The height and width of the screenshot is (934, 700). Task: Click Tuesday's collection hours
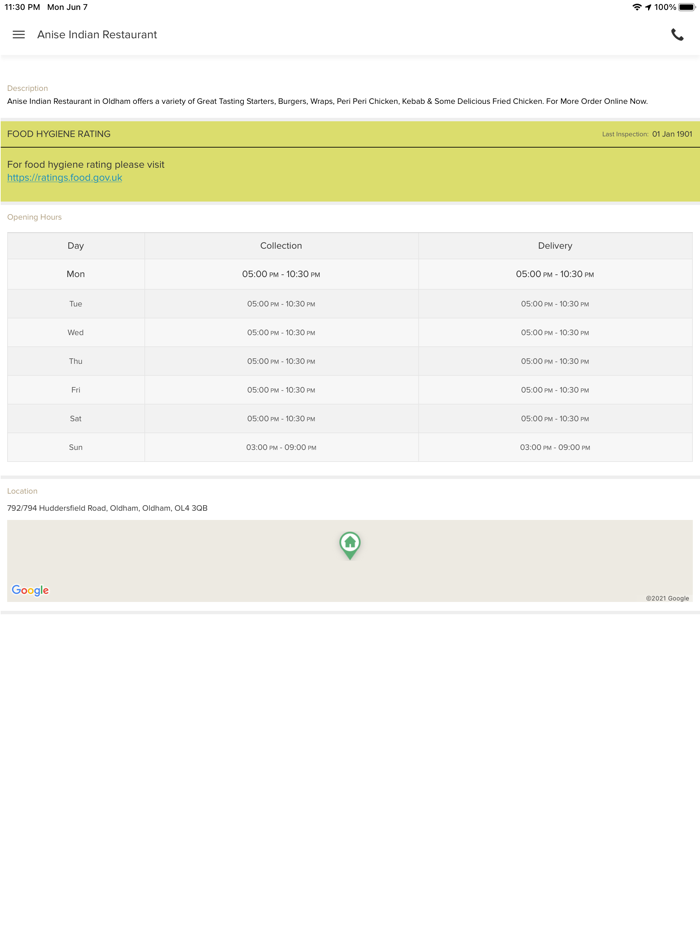[281, 304]
